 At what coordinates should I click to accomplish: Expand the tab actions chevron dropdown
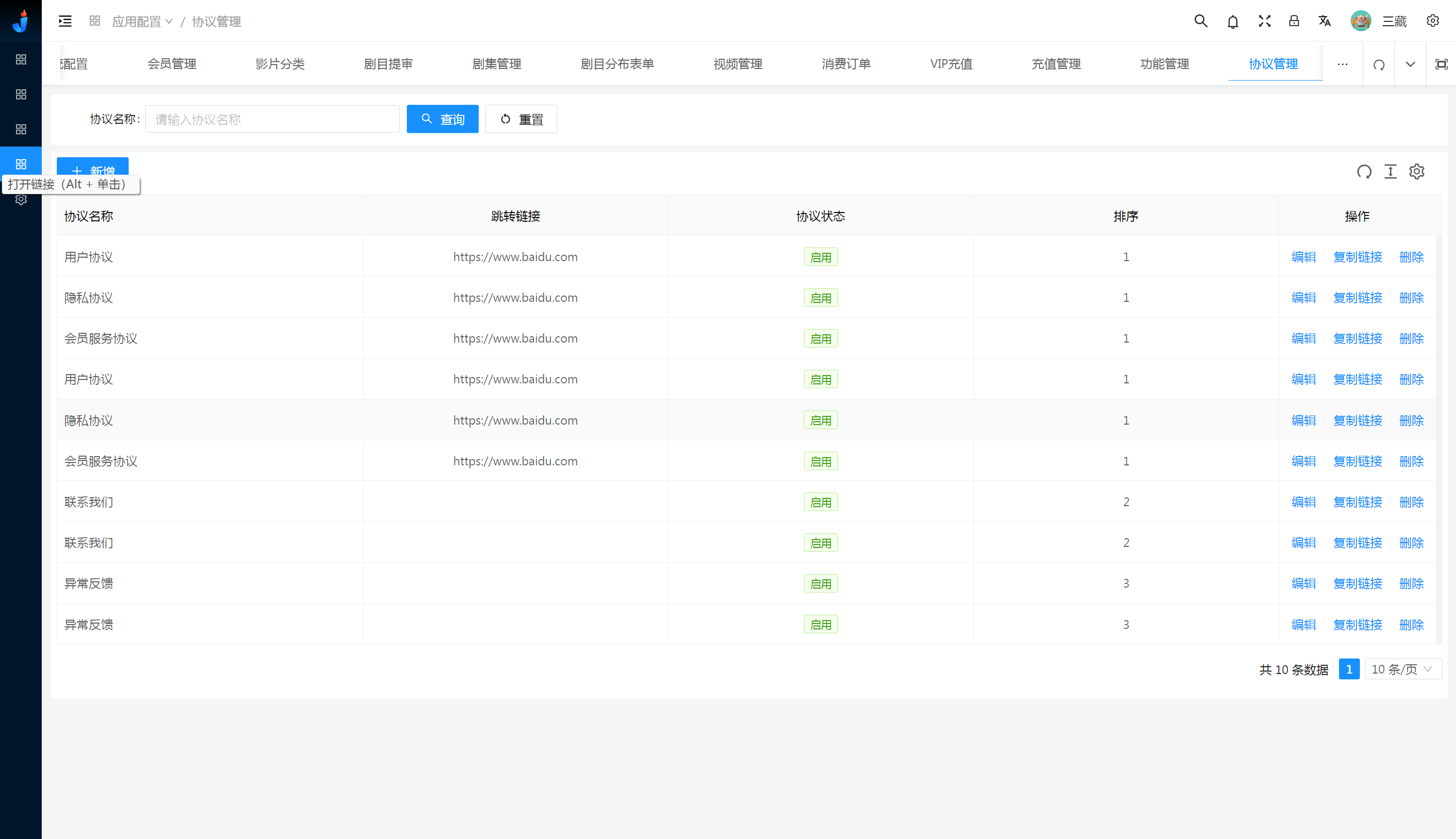(x=1410, y=64)
